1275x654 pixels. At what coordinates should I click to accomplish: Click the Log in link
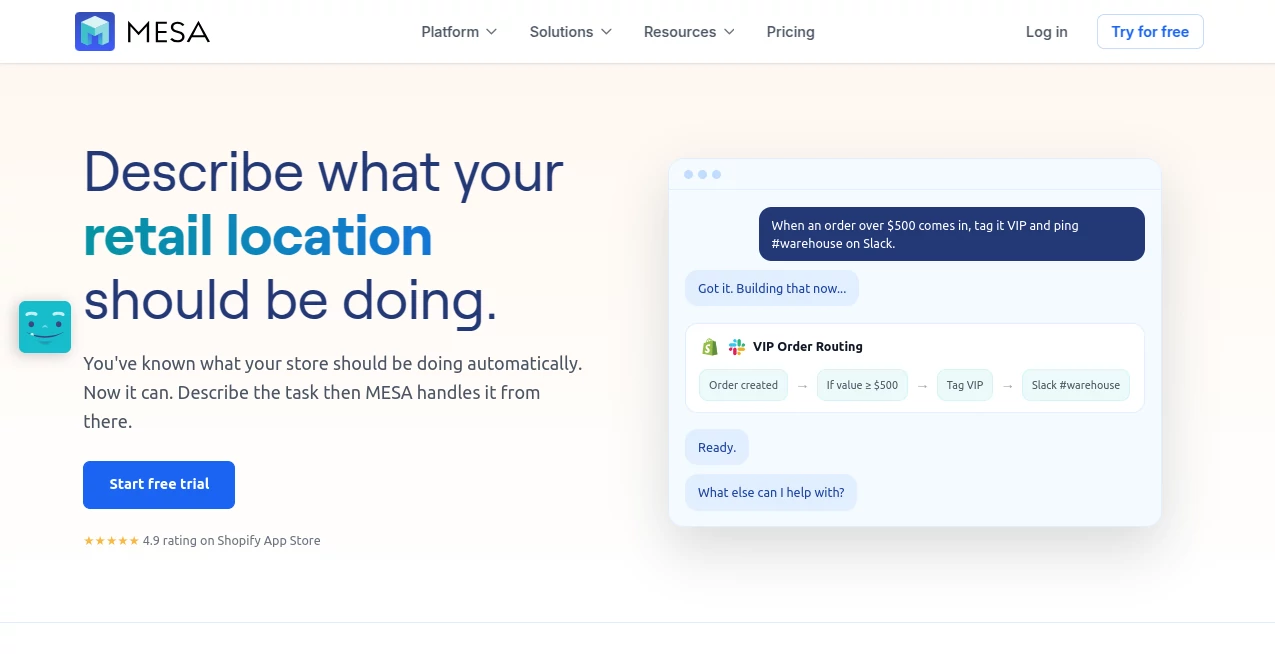point(1047,32)
